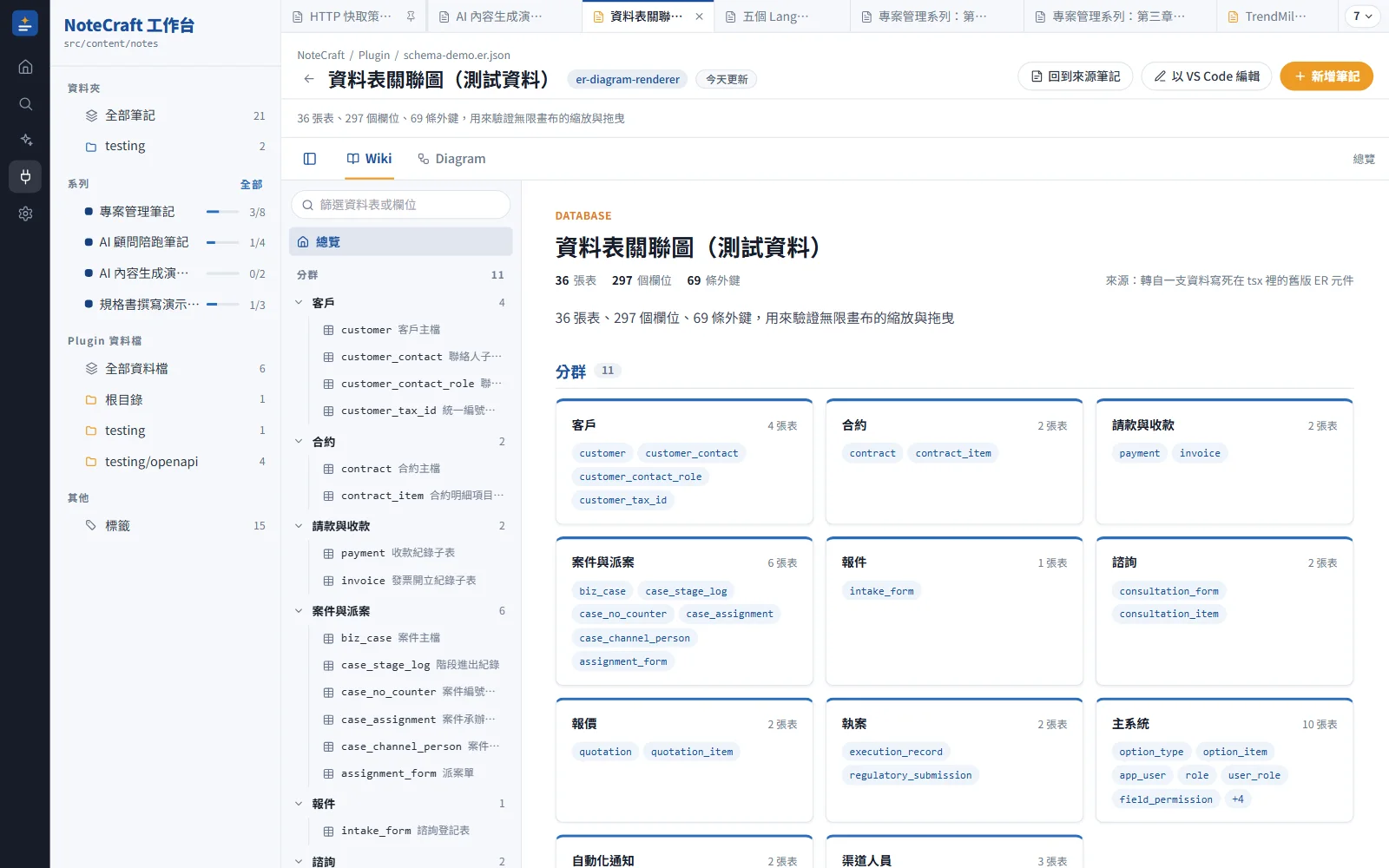Open the testing/openapi plugin folder
The height and width of the screenshot is (868, 1389).
click(166, 462)
